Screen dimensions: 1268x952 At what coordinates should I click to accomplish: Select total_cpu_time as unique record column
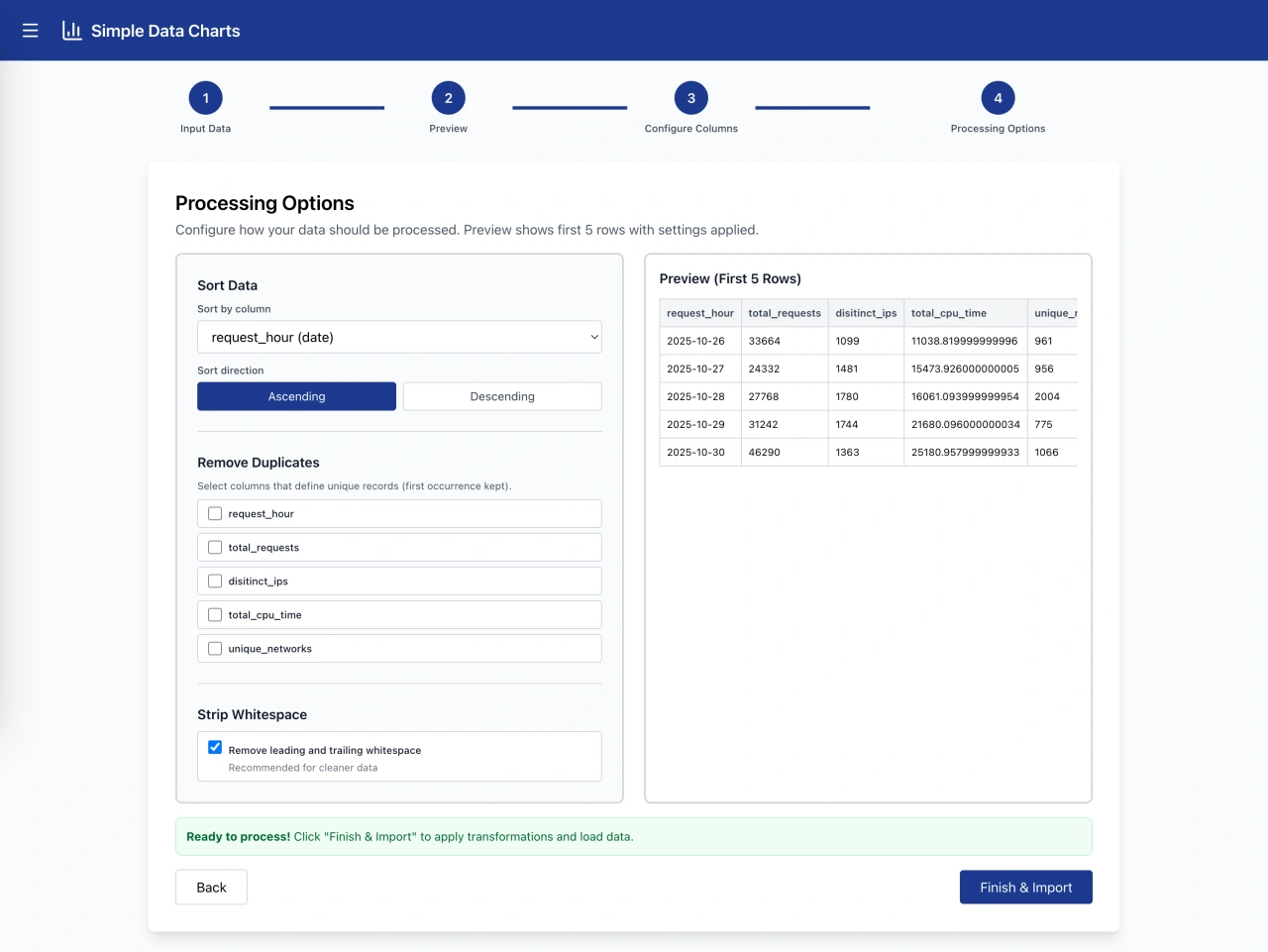(x=215, y=614)
